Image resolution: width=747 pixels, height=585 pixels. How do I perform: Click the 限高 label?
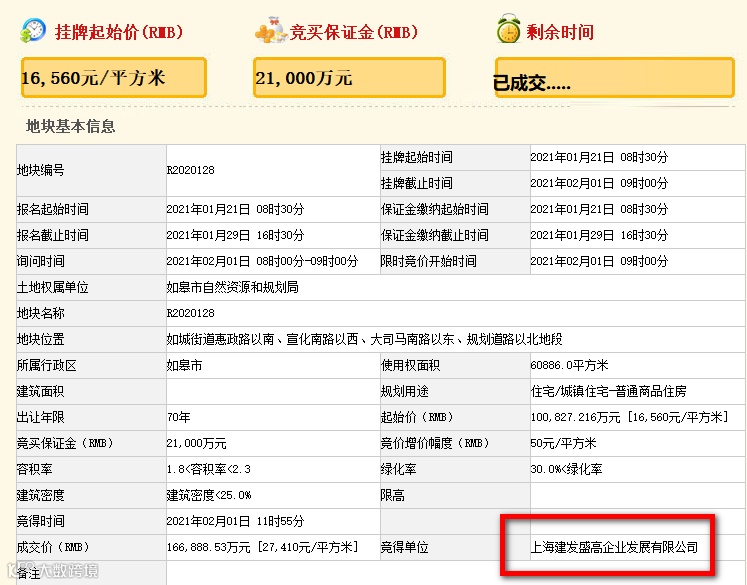tap(393, 495)
